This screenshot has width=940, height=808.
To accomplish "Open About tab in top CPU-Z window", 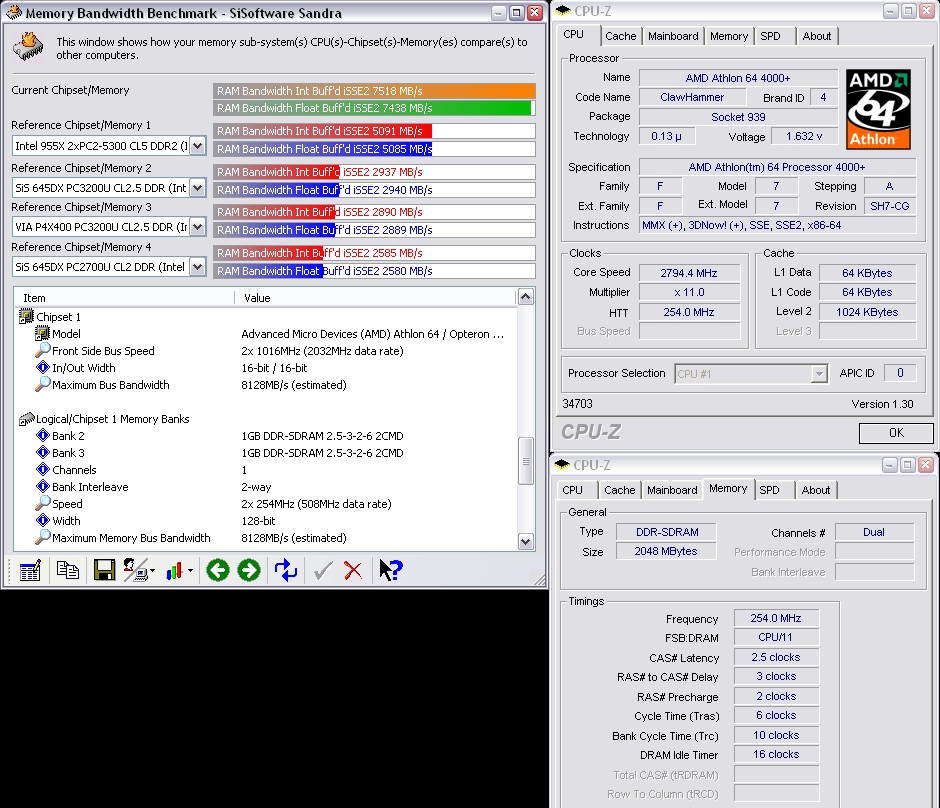I will [x=817, y=36].
